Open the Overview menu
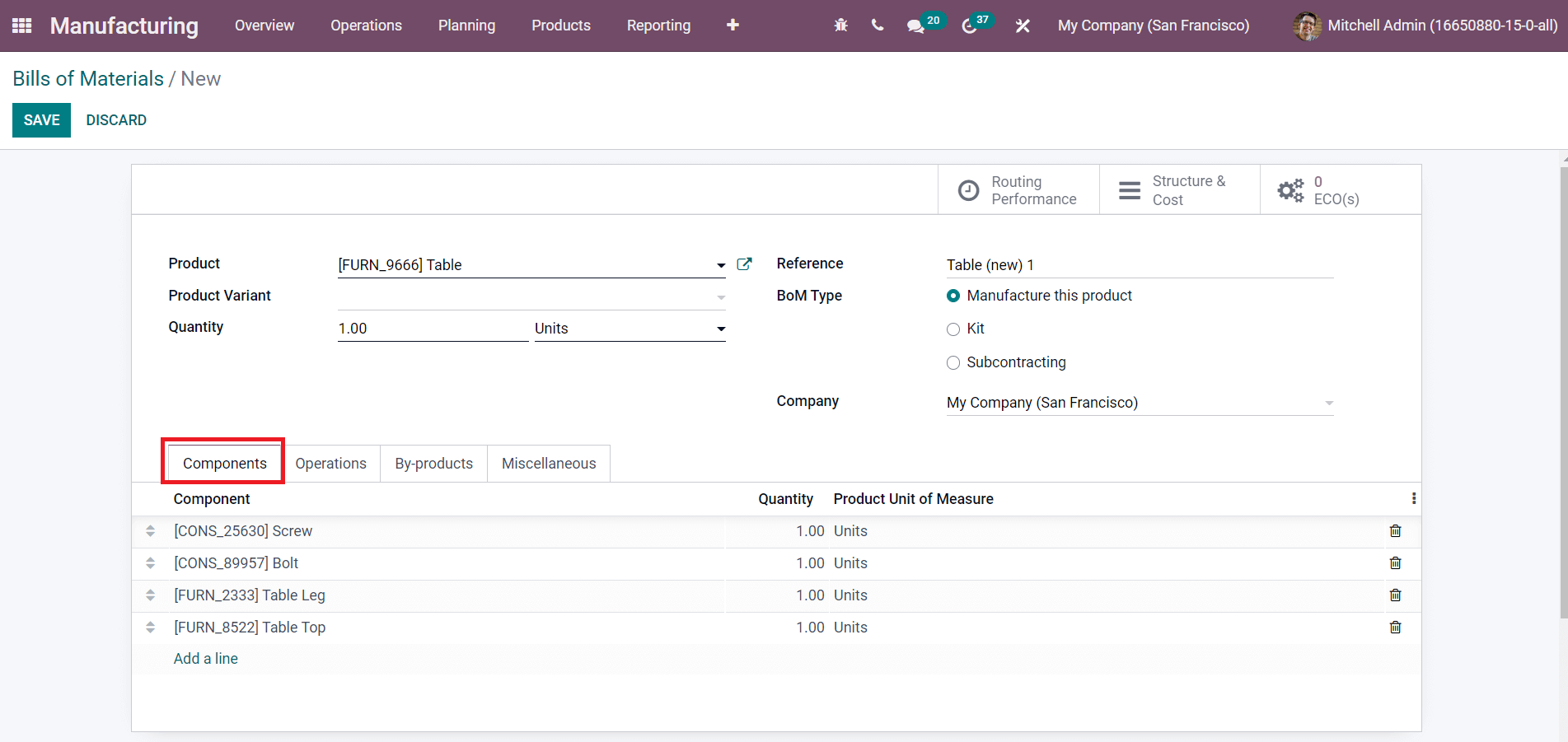The image size is (1568, 742). 264,26
